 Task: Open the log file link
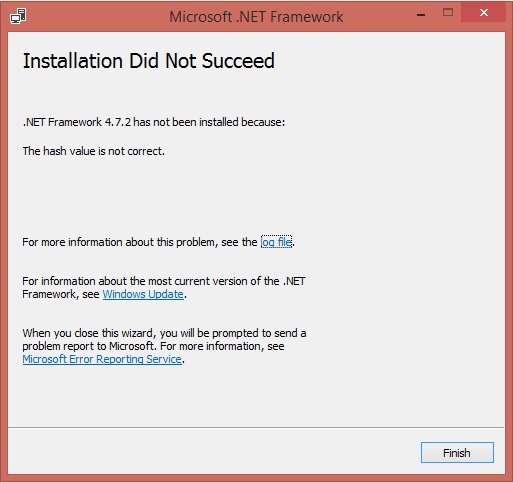pyautogui.click(x=276, y=242)
